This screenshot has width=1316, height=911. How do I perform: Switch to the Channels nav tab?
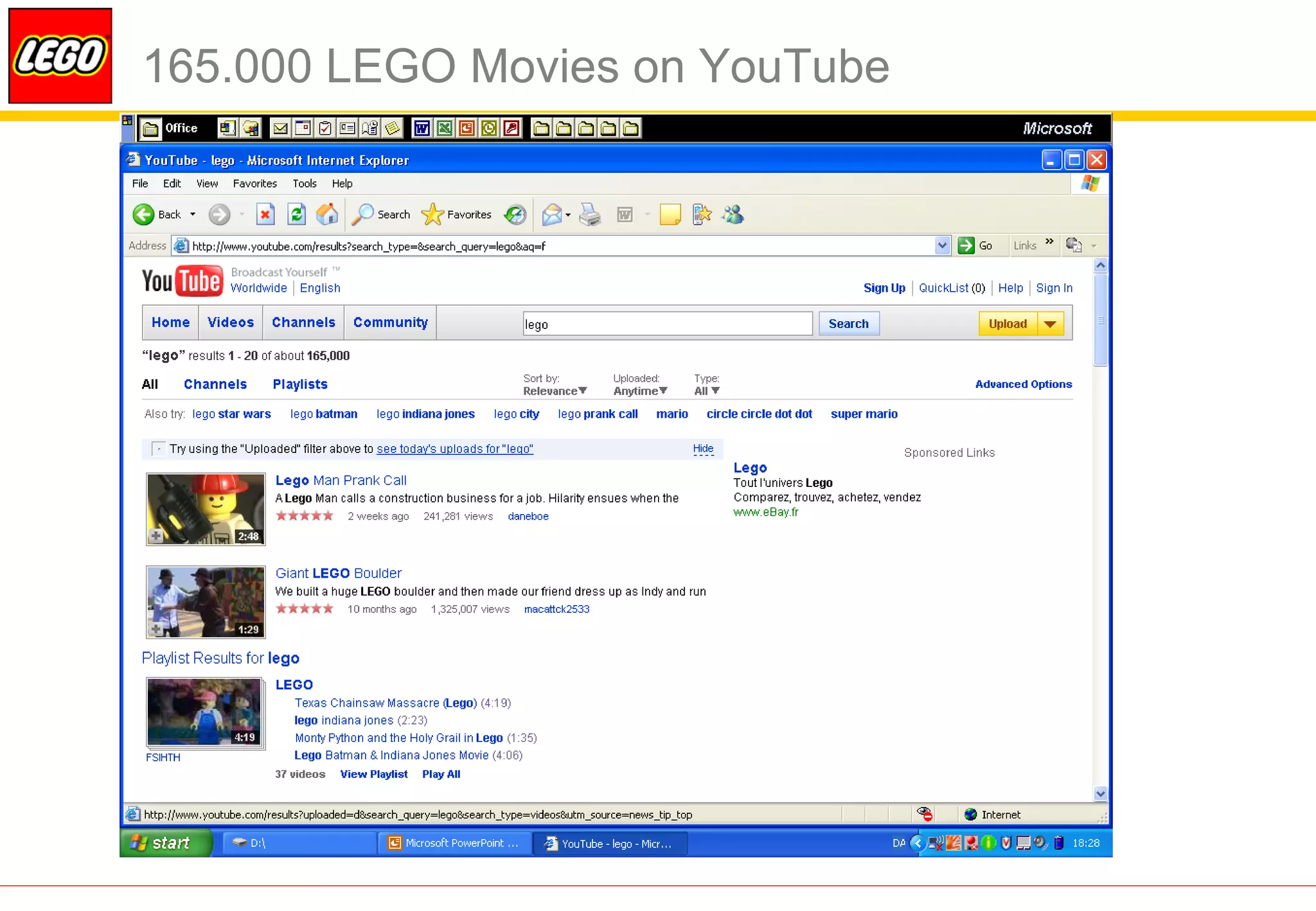(303, 323)
